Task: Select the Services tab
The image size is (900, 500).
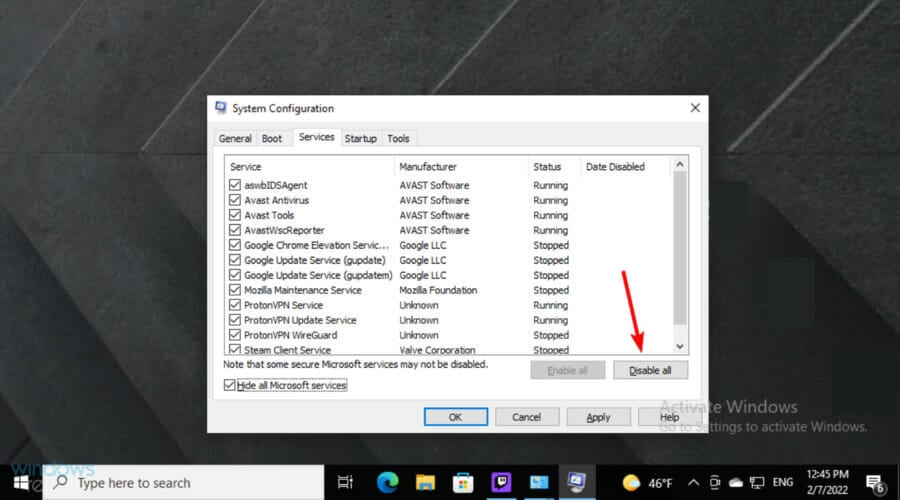Action: [316, 137]
